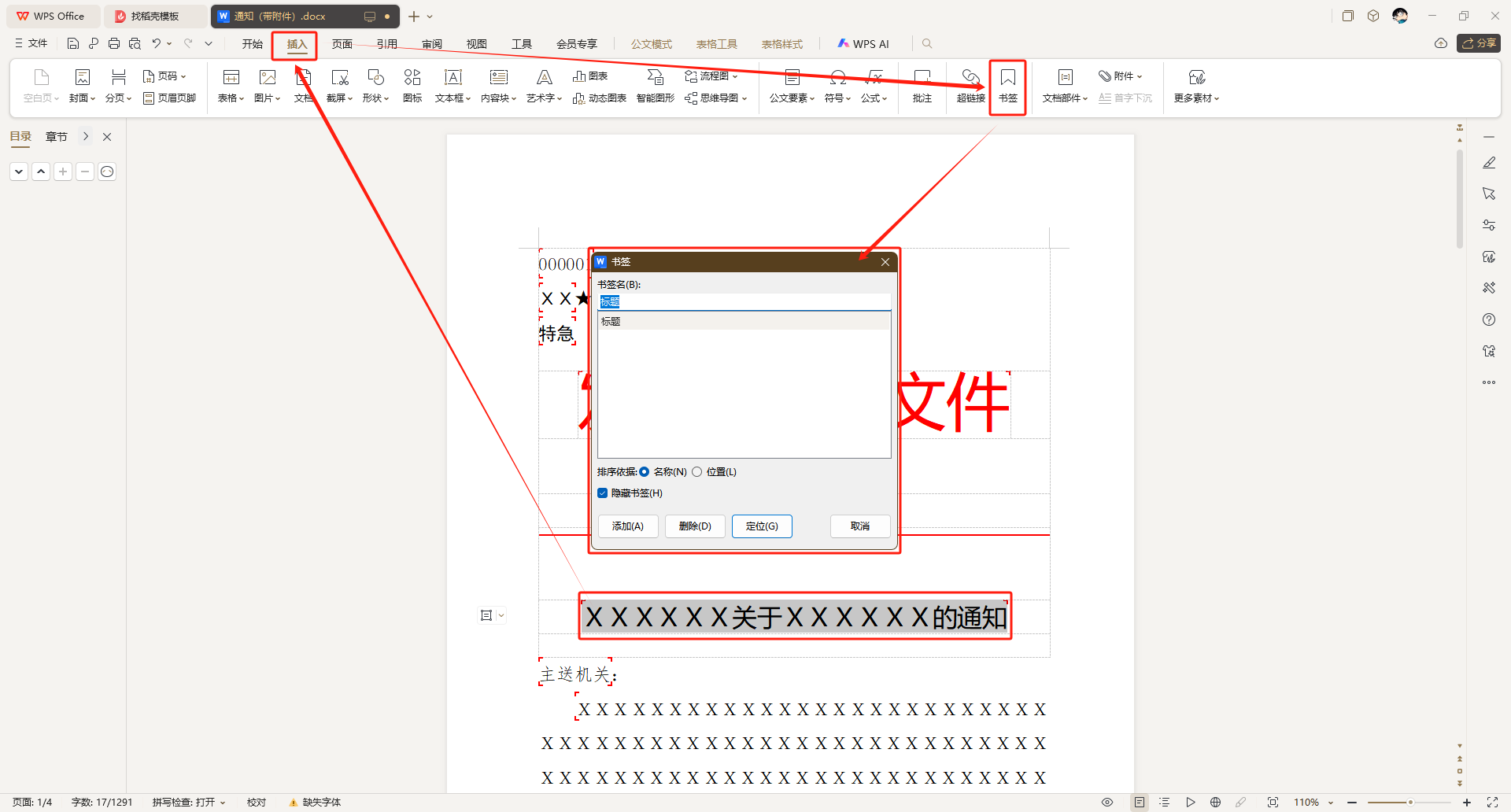Image resolution: width=1511 pixels, height=812 pixels.
Task: Click the Header and Footer (页眉页脚) icon
Action: (x=170, y=98)
